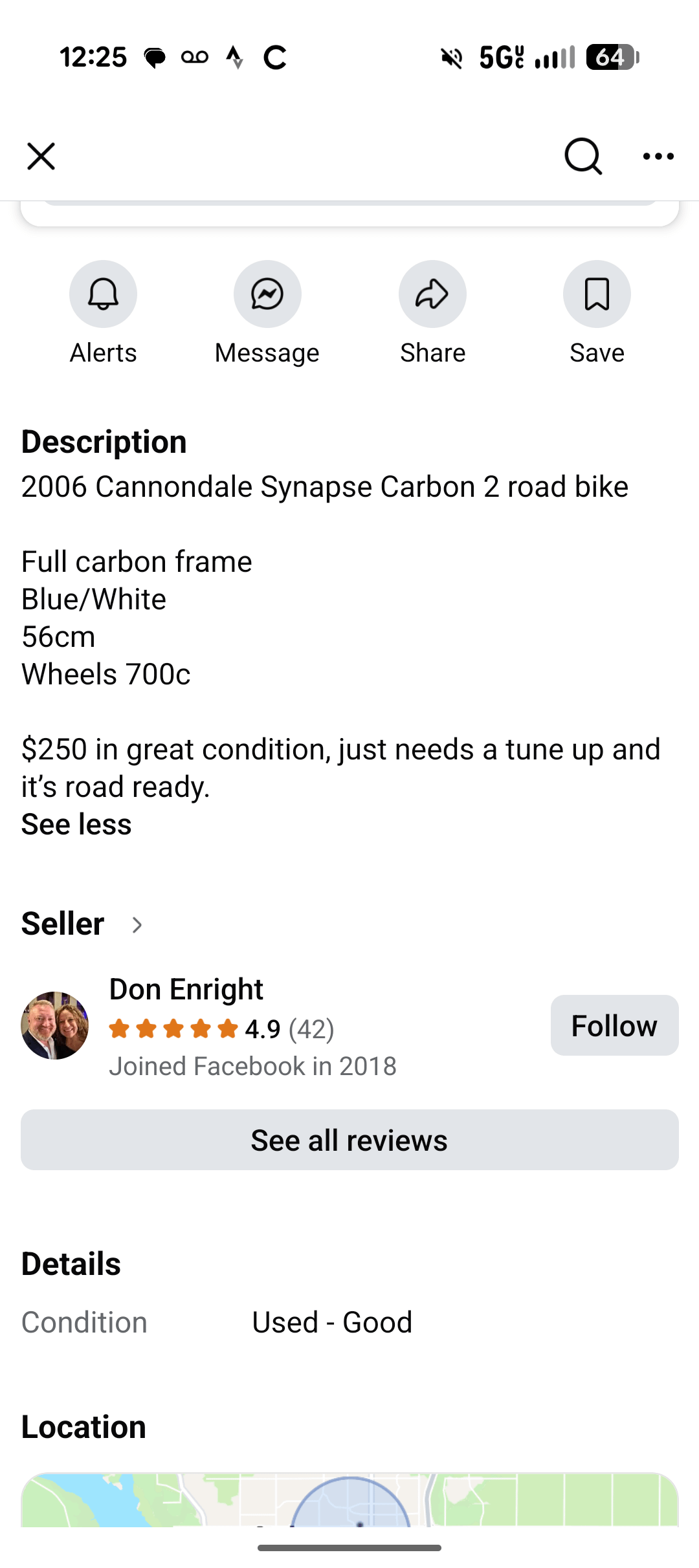Tap the seller name Don Enright

pos(186,989)
